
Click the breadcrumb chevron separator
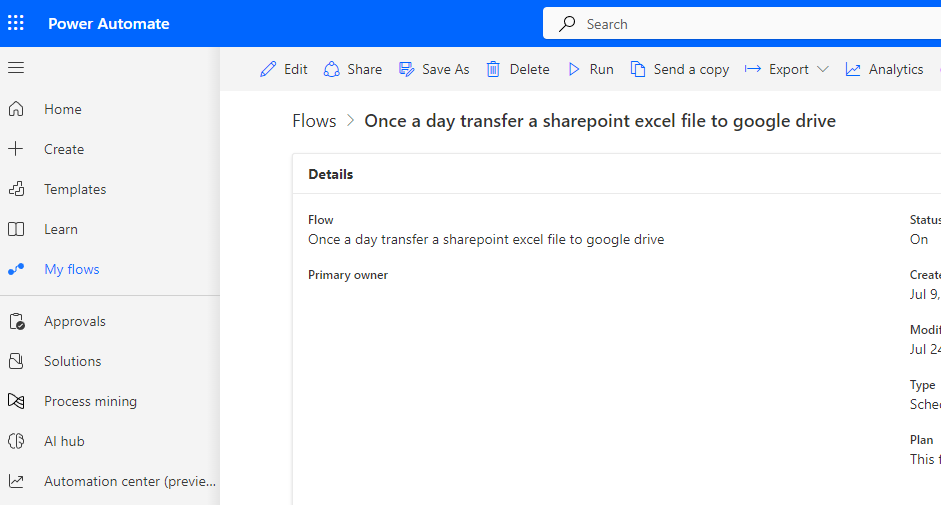pos(350,121)
